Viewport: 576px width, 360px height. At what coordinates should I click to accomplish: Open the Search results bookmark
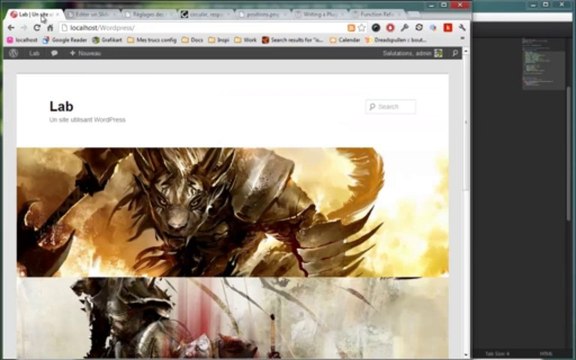tap(293, 40)
